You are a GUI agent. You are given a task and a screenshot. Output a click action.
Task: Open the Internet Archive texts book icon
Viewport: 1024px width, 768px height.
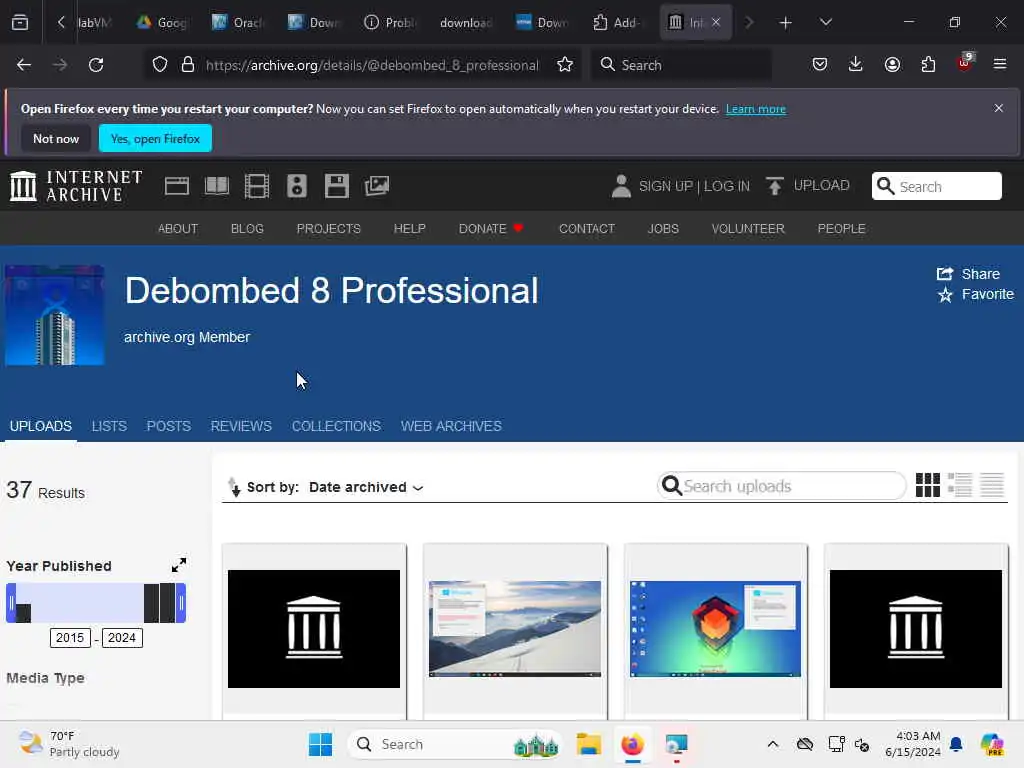217,186
